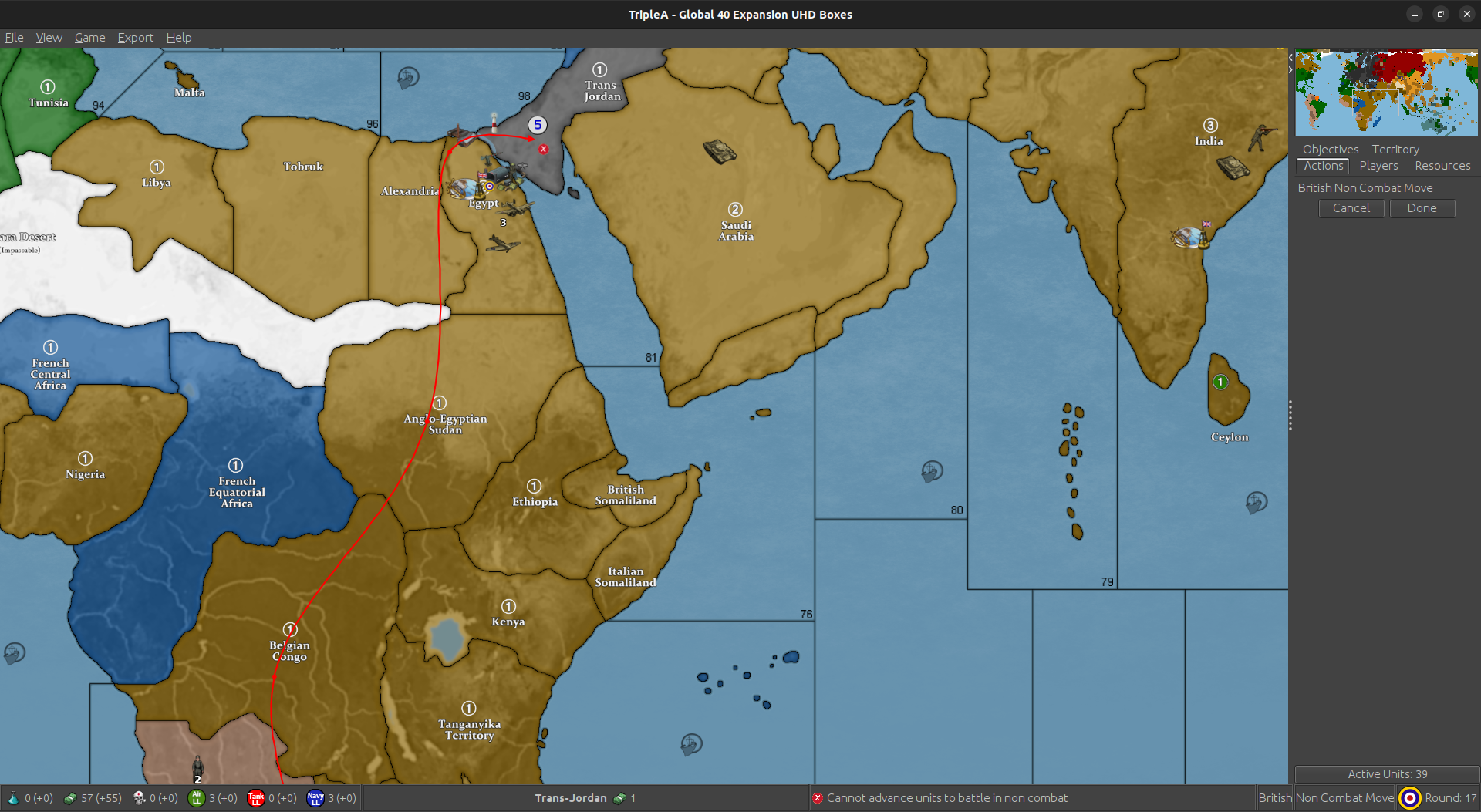Click the Round: 17 status text

coord(1450,798)
